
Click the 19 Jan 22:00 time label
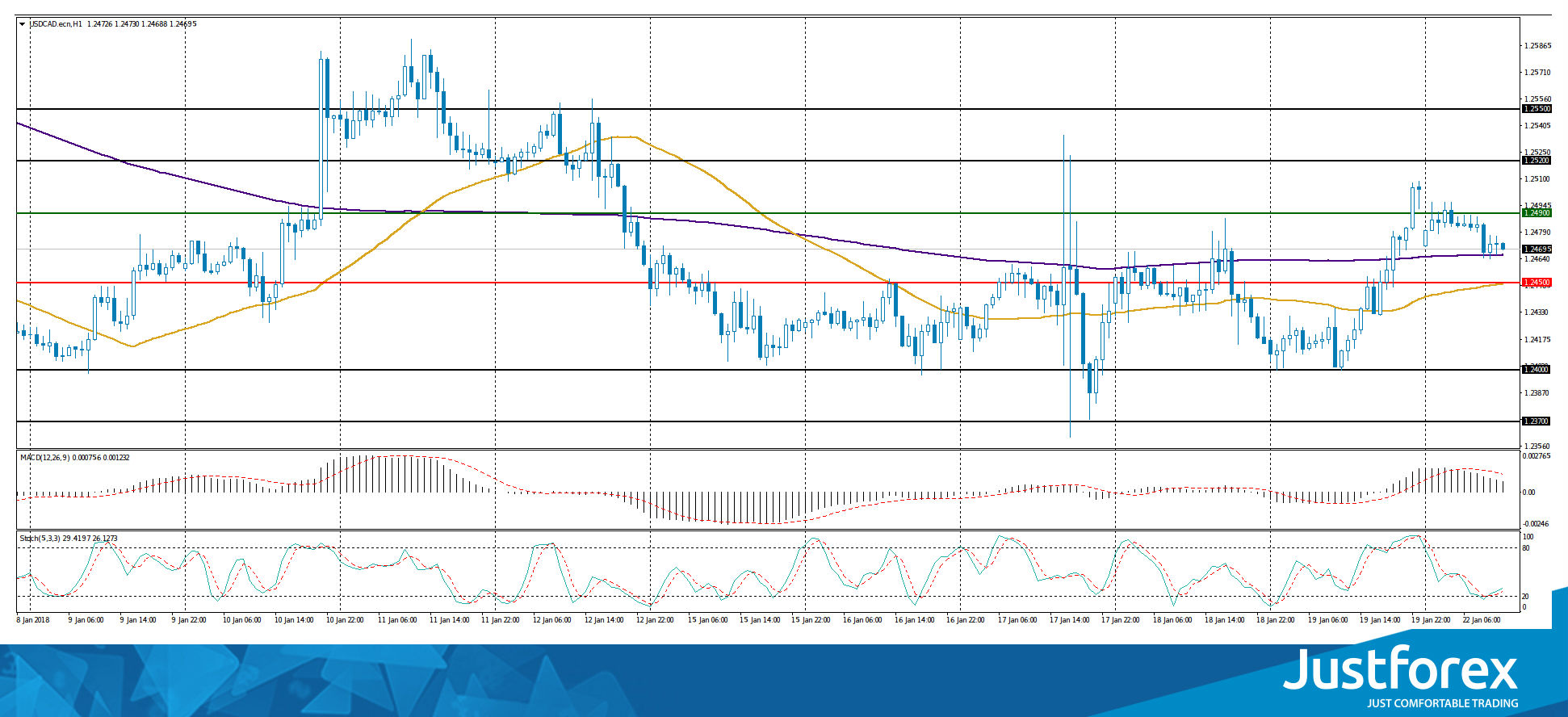(x=1431, y=620)
